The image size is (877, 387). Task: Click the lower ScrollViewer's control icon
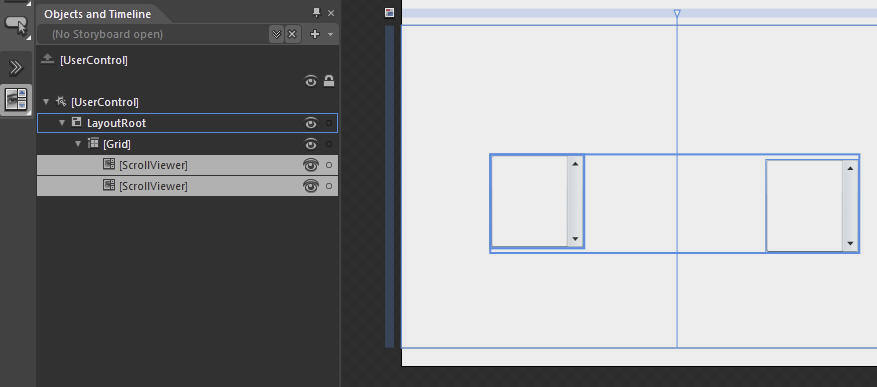tap(109, 185)
